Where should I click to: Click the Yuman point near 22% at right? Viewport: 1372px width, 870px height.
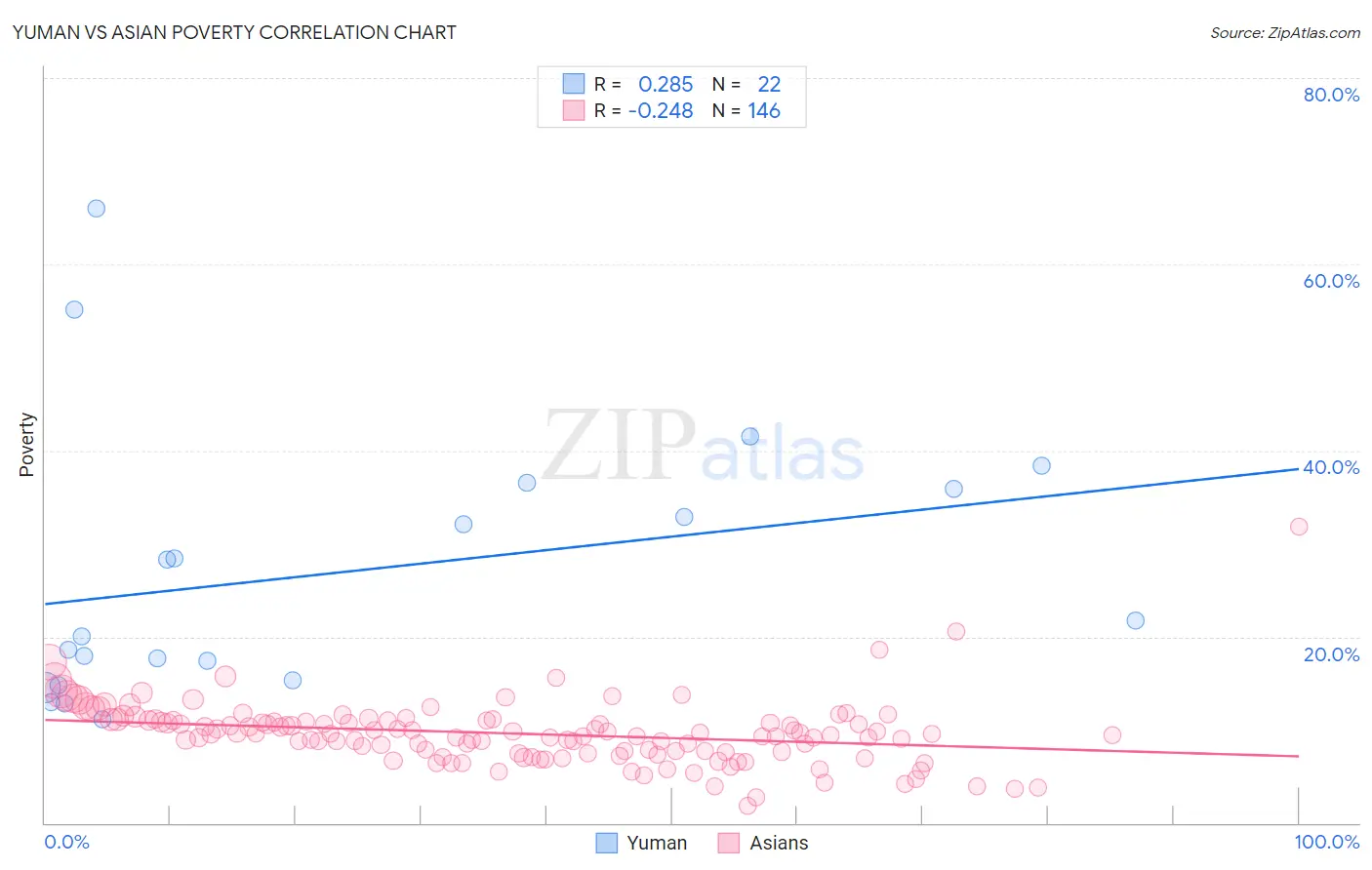[x=1135, y=620]
